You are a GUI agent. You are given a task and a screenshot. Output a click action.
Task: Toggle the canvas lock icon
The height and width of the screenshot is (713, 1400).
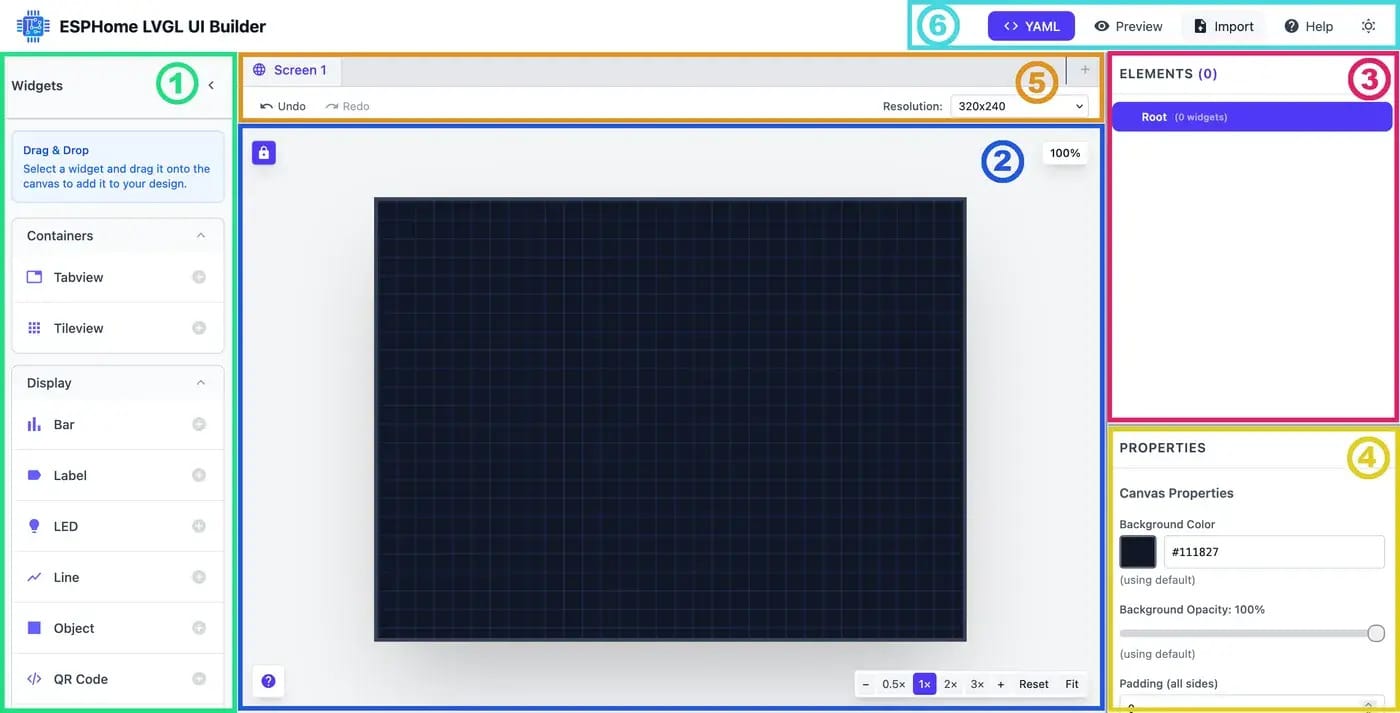coord(264,152)
